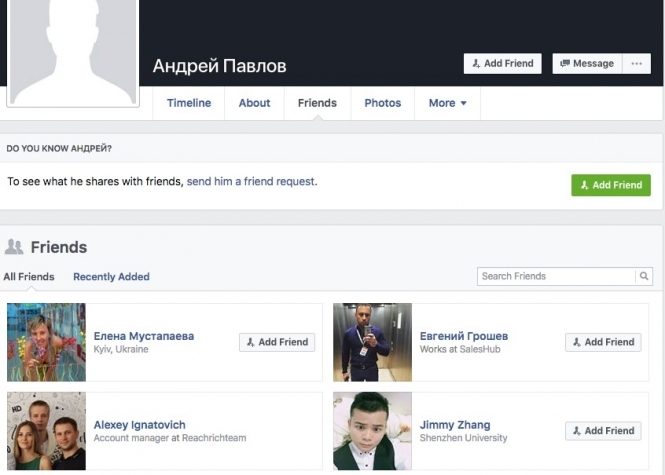This screenshot has width=665, height=475.
Task: Focus the Search Friends input field
Action: pyautogui.click(x=556, y=276)
